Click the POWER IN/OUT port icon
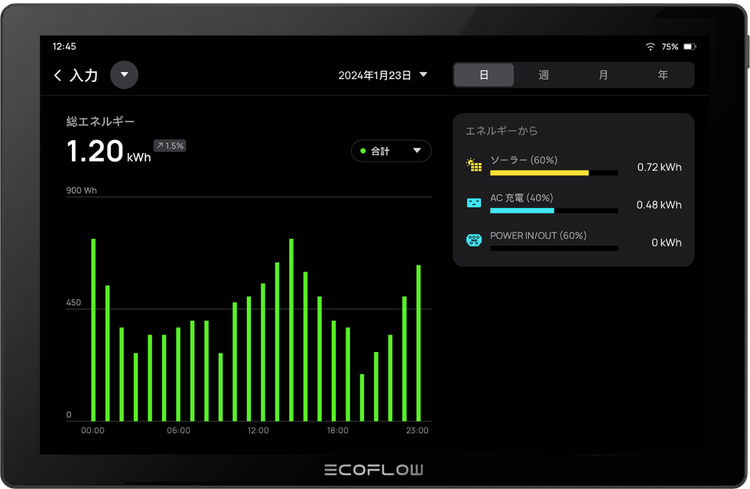Image resolution: width=750 pixels, height=489 pixels. tap(474, 241)
